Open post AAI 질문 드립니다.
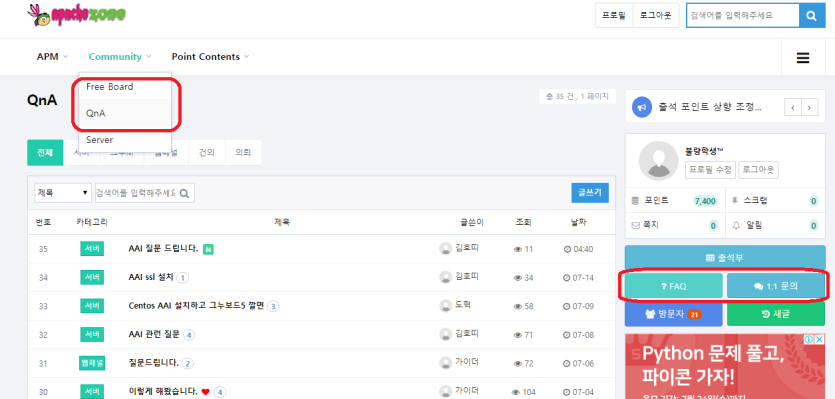 point(163,249)
